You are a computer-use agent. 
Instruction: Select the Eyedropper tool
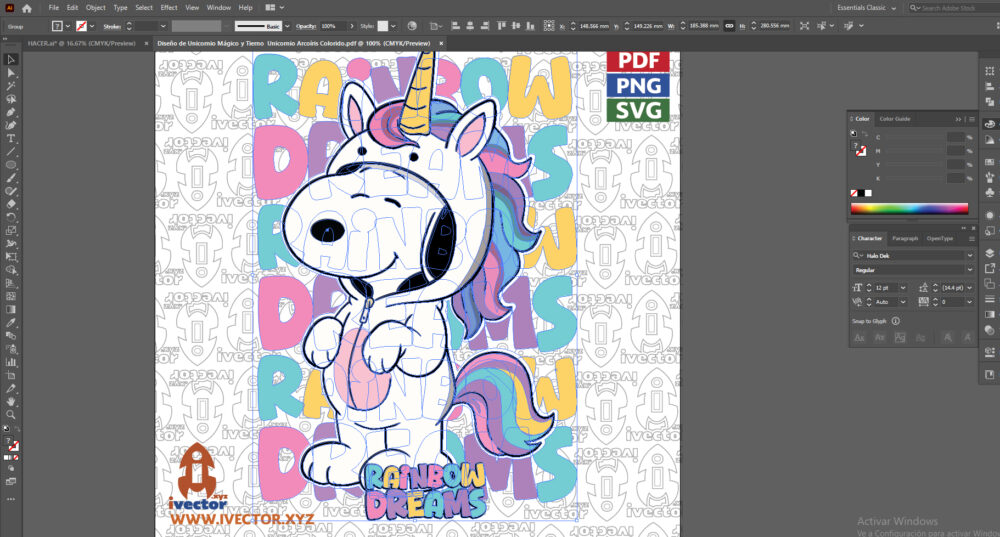point(11,323)
